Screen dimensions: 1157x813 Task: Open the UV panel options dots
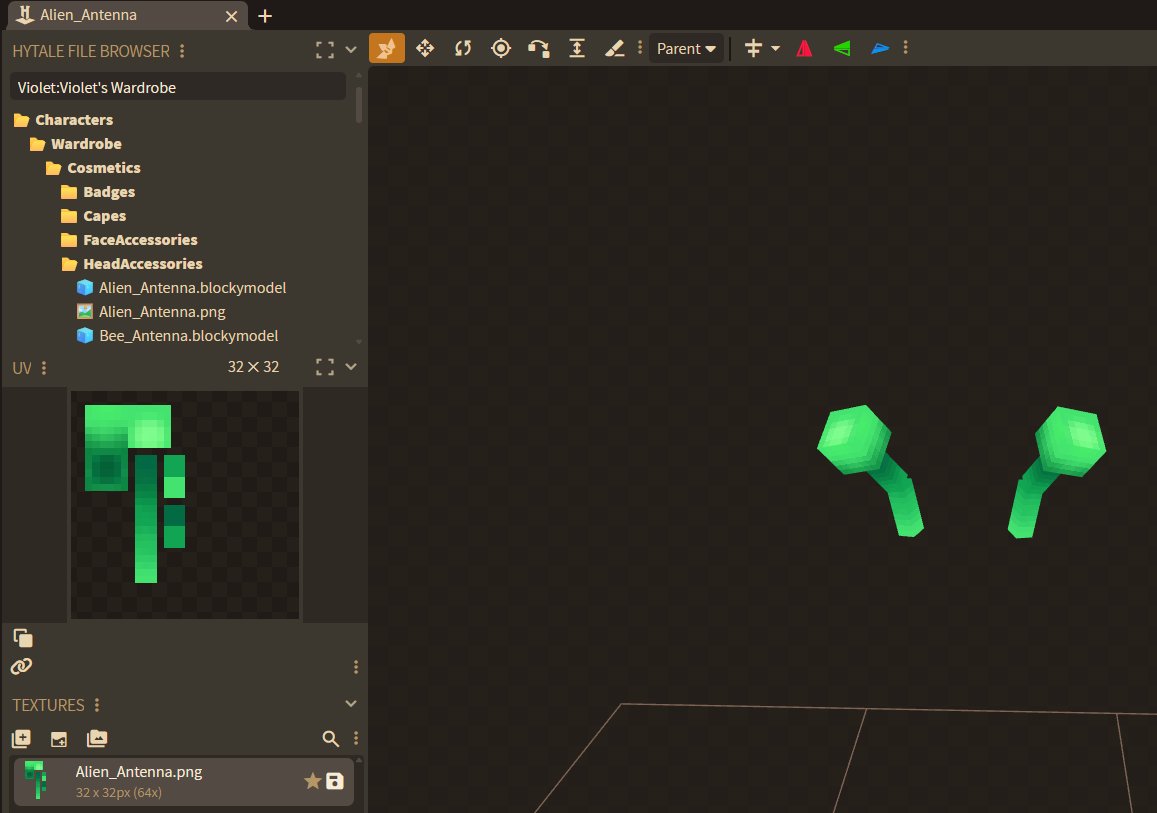pyautogui.click(x=44, y=367)
